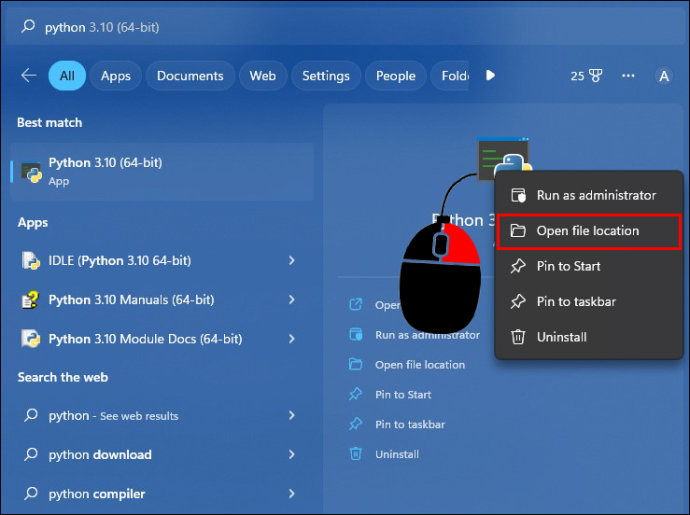The height and width of the screenshot is (515, 690).
Task: Click the account avatar letter A
Action: pos(664,76)
